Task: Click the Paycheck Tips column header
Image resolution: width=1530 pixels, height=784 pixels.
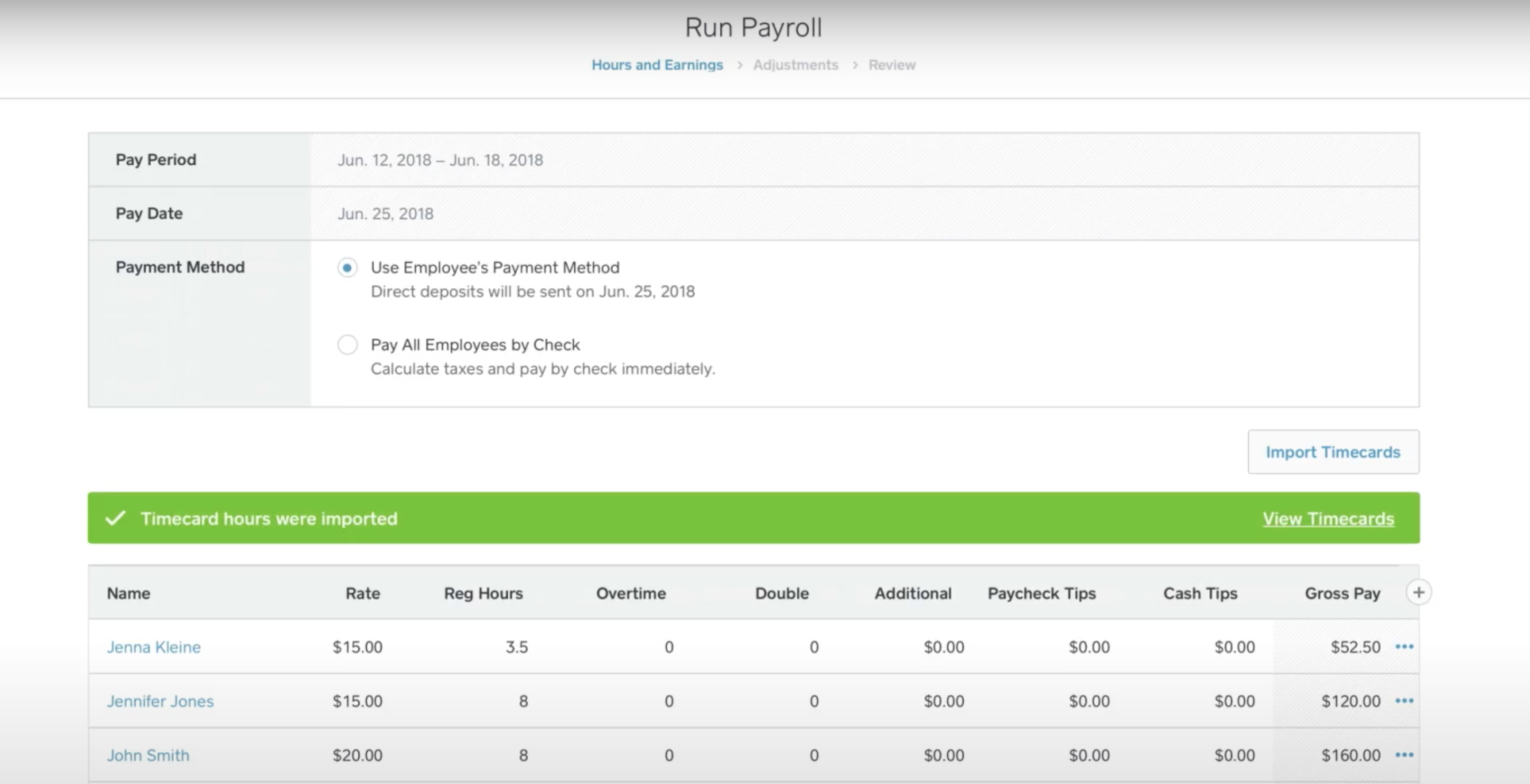Action: point(1042,593)
